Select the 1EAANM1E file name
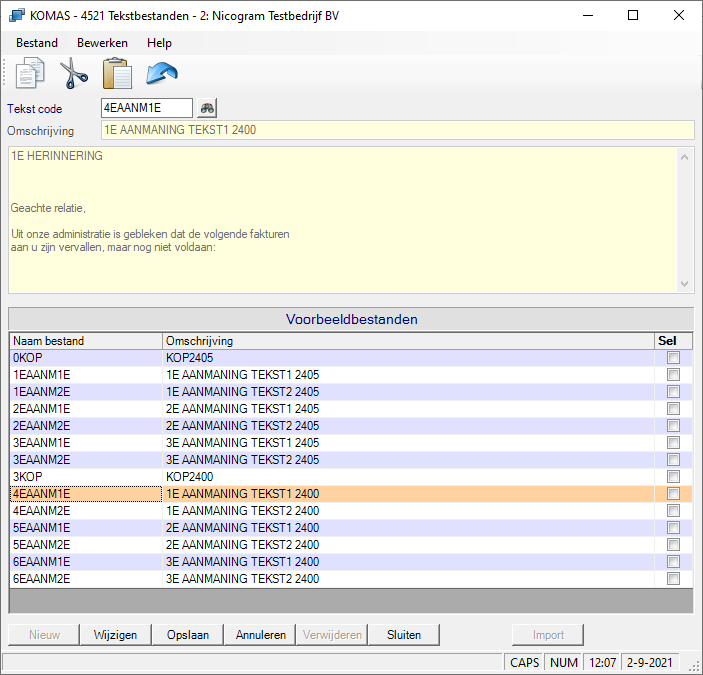 42,375
